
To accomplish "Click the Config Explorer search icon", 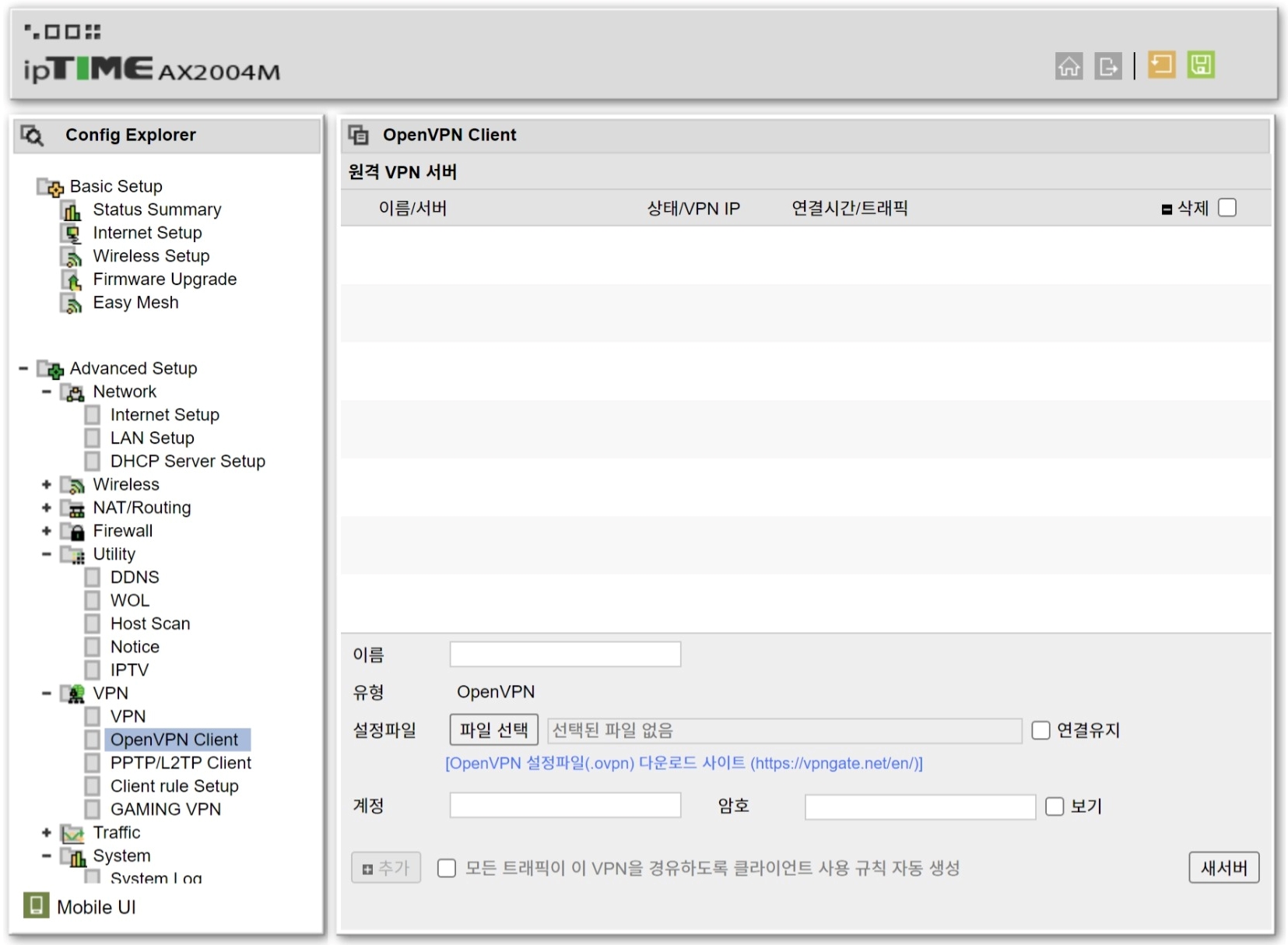I will click(32, 135).
